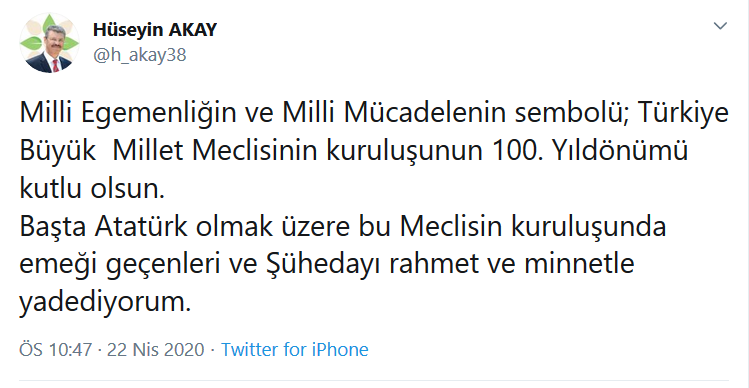Screen dimensions: 749x388
Task: Click the @h_akay38 handle
Action: [139, 55]
